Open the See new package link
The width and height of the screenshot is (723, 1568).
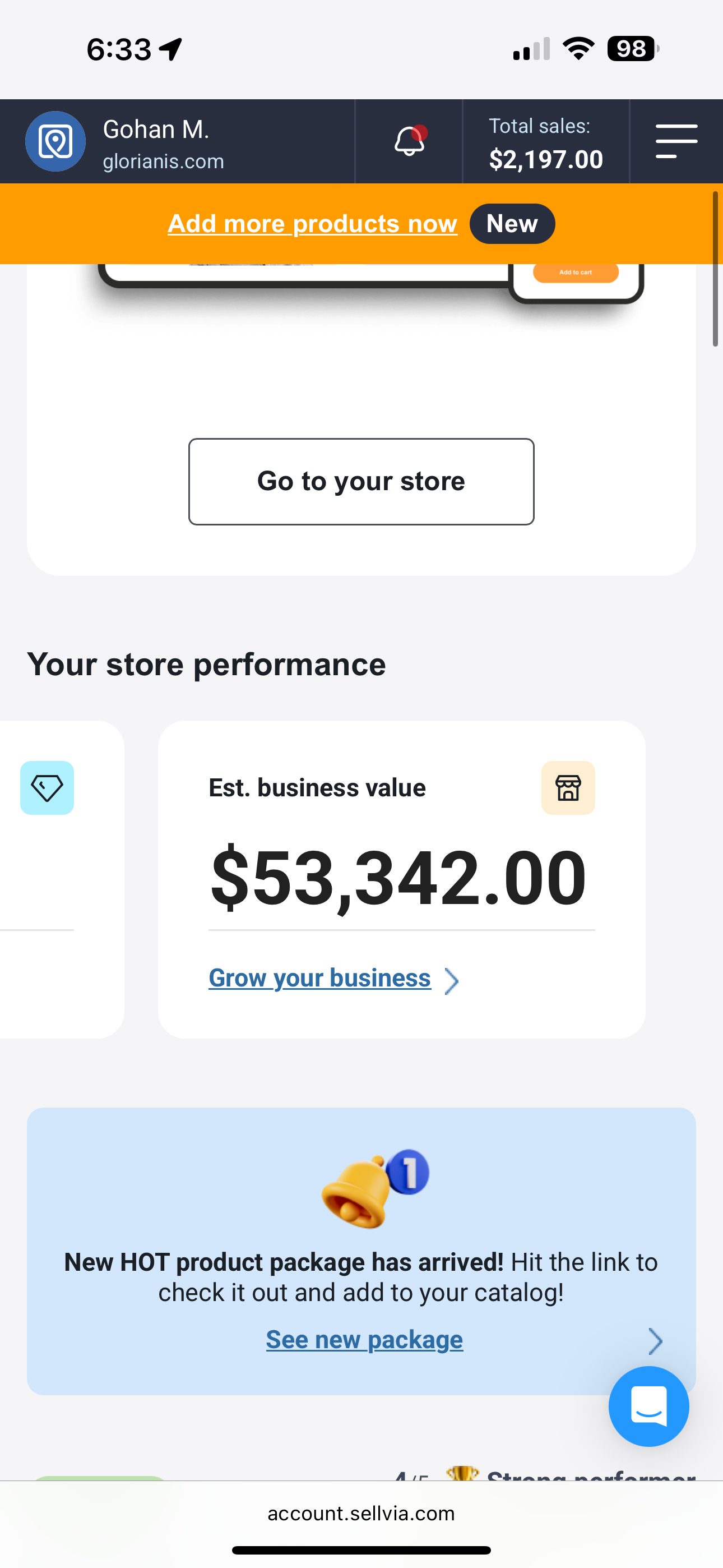(364, 1339)
